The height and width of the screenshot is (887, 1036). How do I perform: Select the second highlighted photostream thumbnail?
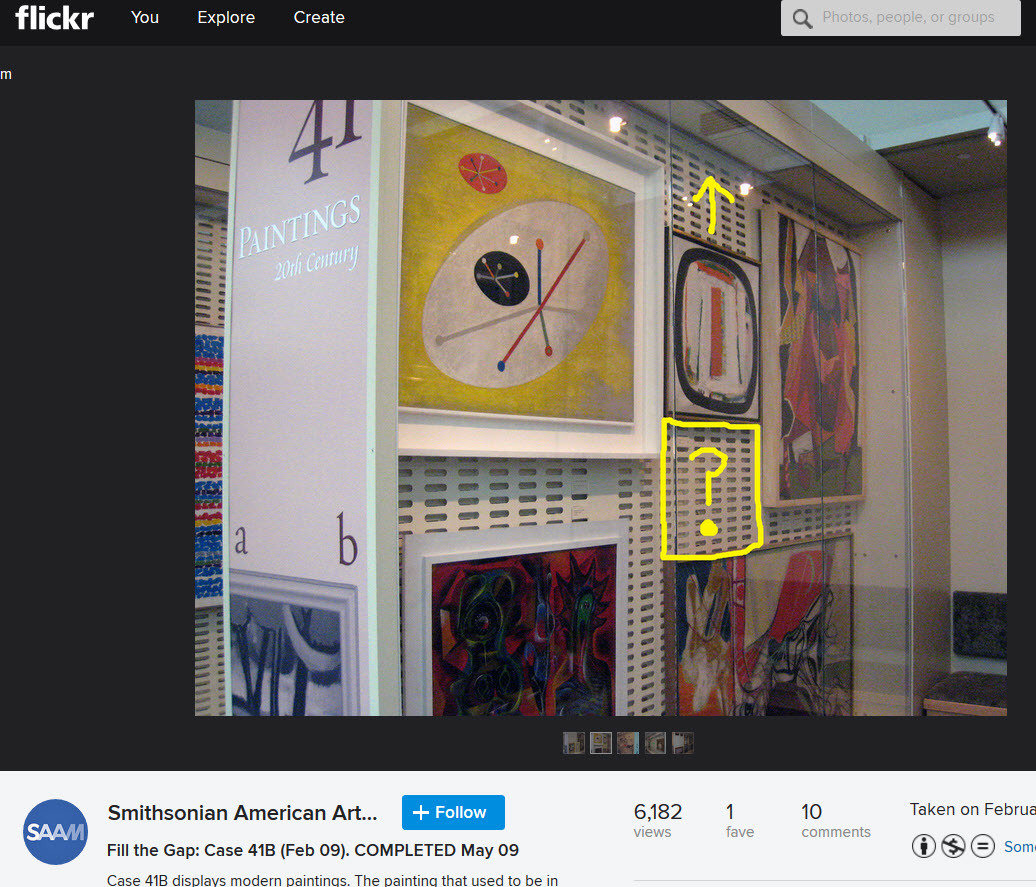click(x=601, y=743)
